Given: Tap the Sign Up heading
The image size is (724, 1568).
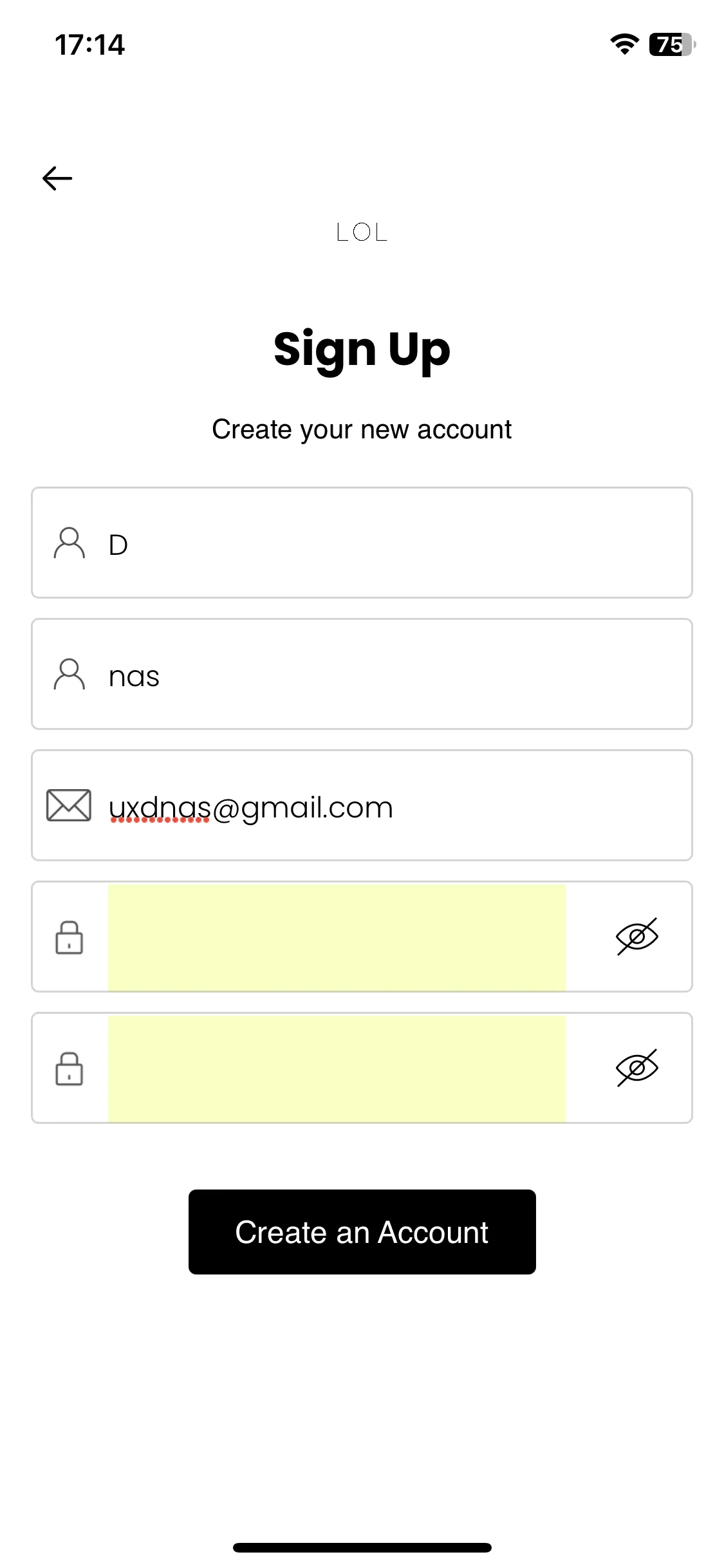Looking at the screenshot, I should tap(362, 350).
